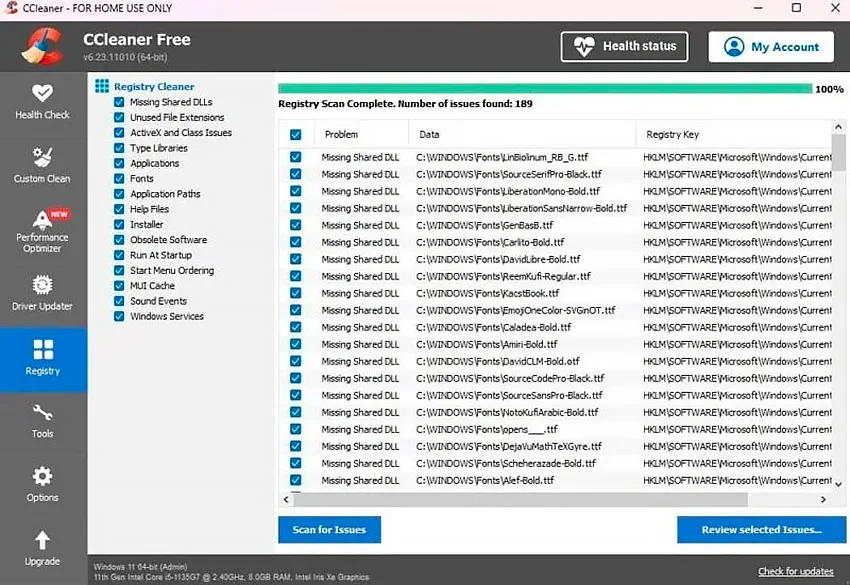Click the Registry Cleaner grid icon
850x585 pixels.
pos(102,86)
